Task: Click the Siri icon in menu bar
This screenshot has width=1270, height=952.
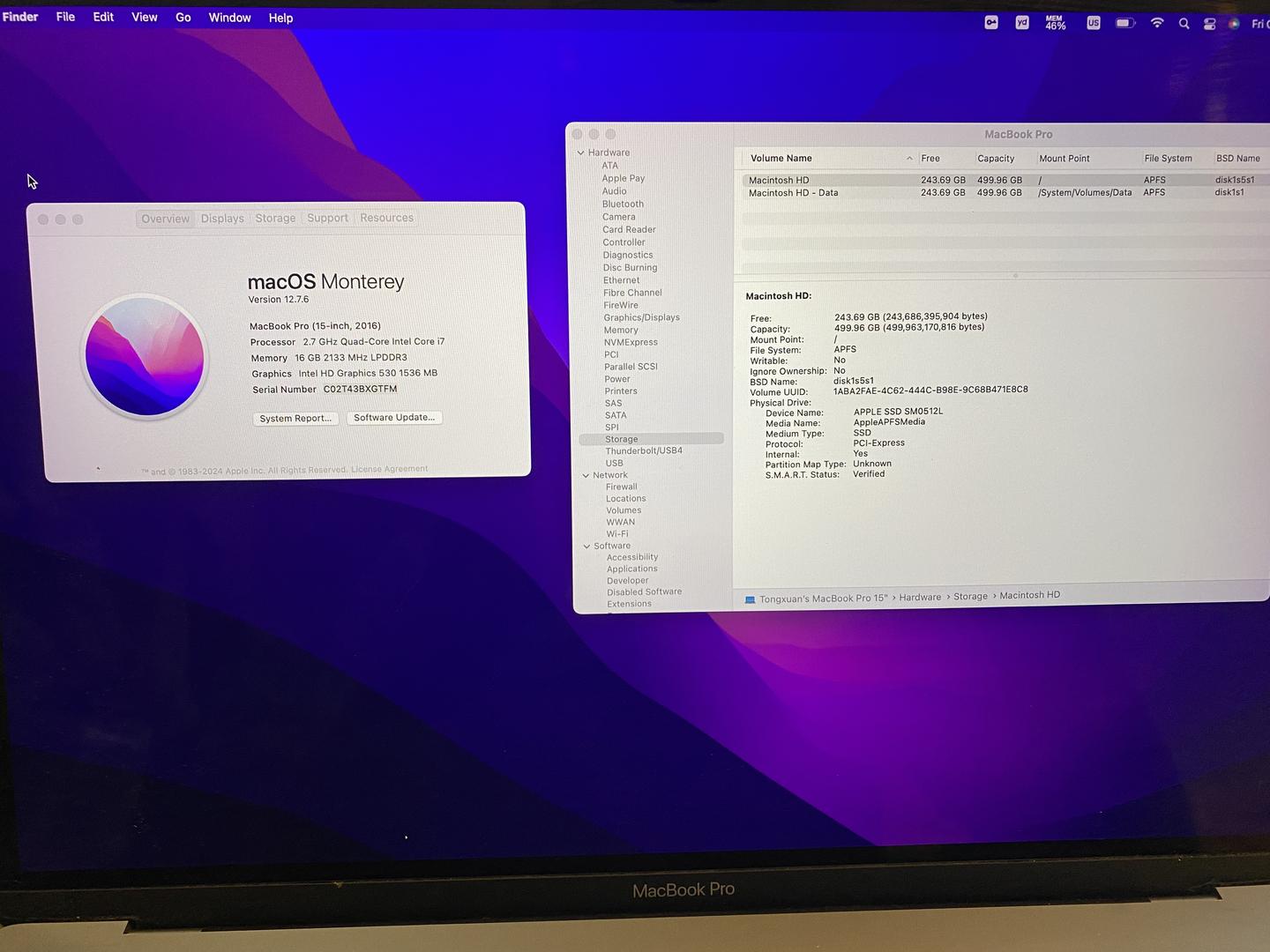Action: click(1234, 24)
